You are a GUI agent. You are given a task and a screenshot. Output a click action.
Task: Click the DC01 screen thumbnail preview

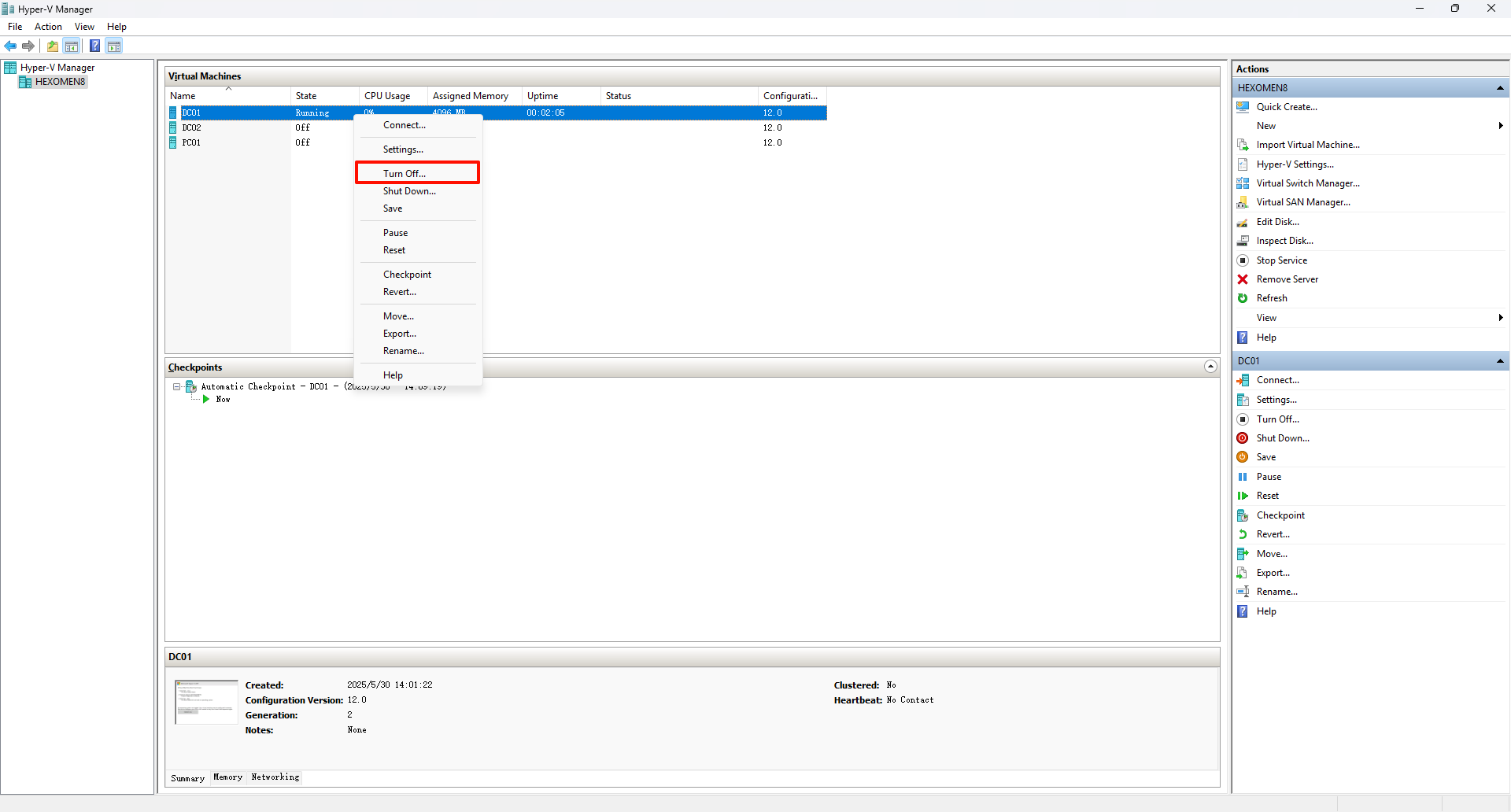206,702
